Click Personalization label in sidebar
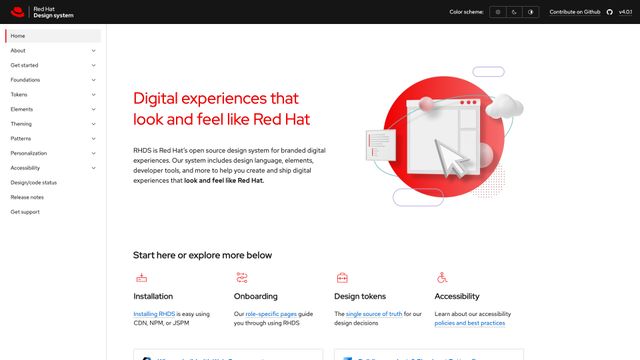This screenshot has height=360, width=640. point(29,153)
